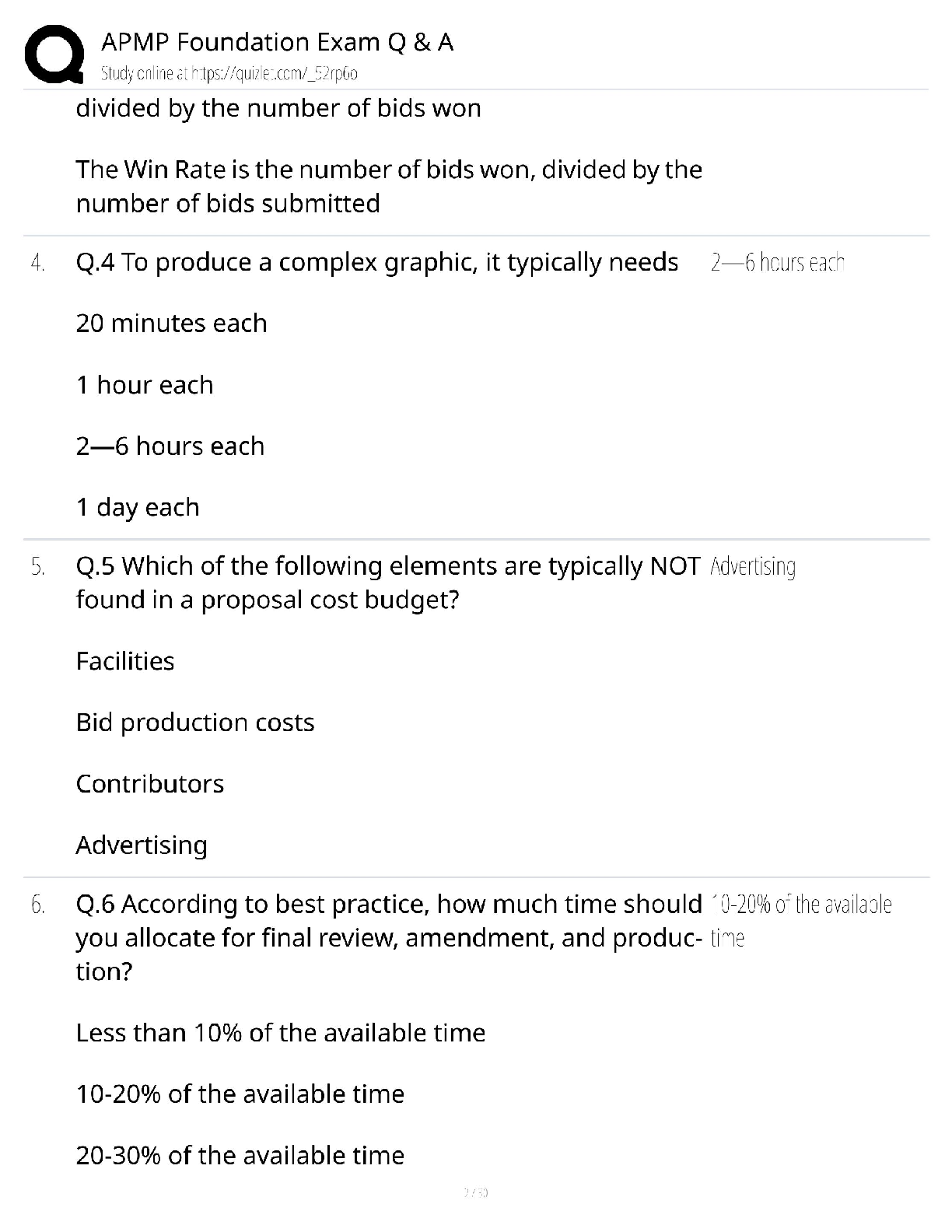Click the 'Advertising' answer beside Q.5

[753, 567]
